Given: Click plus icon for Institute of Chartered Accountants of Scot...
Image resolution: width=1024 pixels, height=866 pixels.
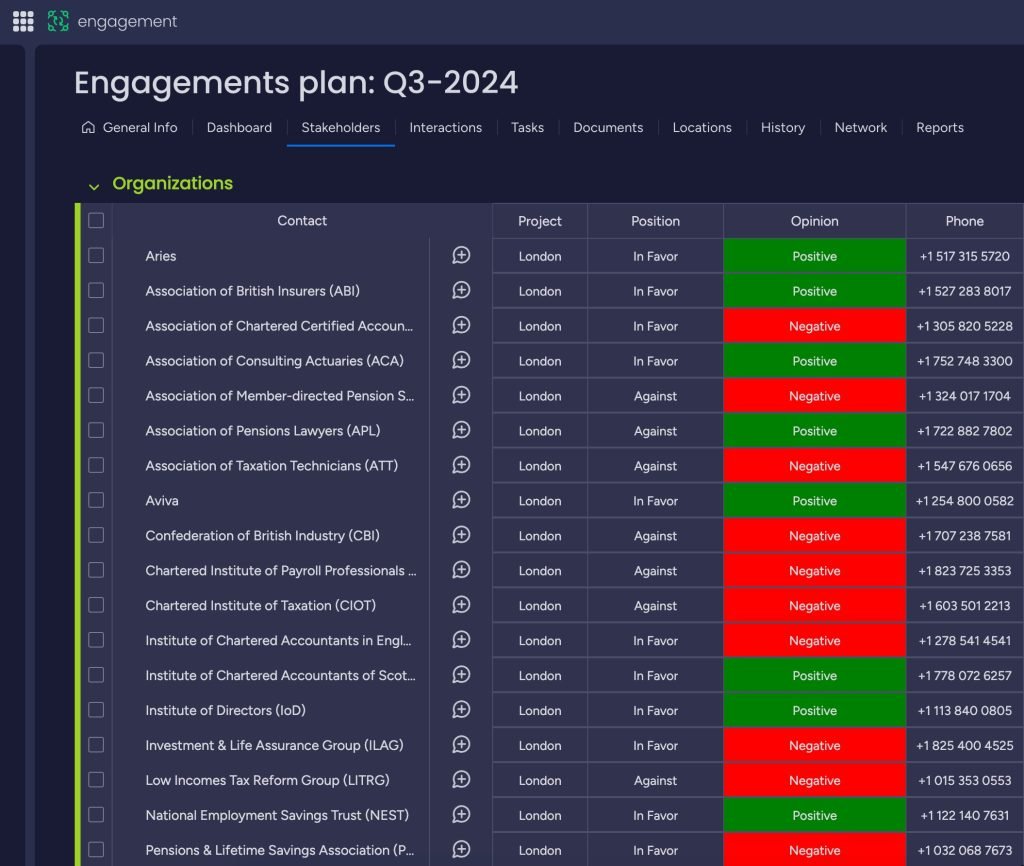Looking at the screenshot, I should pyautogui.click(x=461, y=675).
